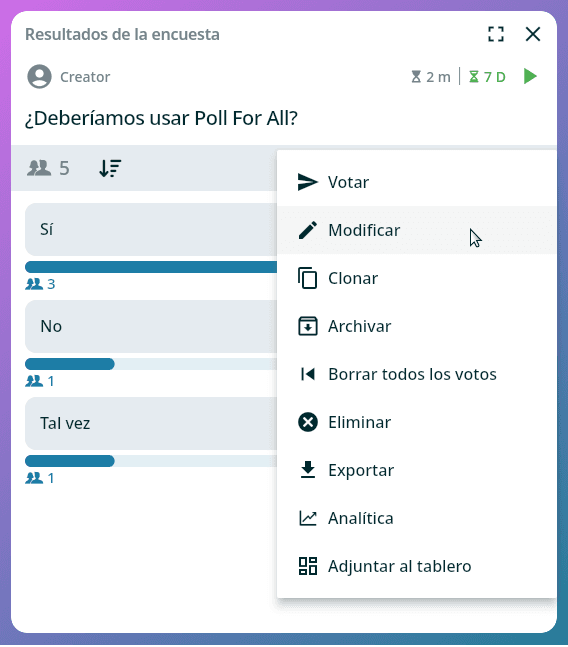
Task: Close the poll results dialog
Action: [533, 34]
